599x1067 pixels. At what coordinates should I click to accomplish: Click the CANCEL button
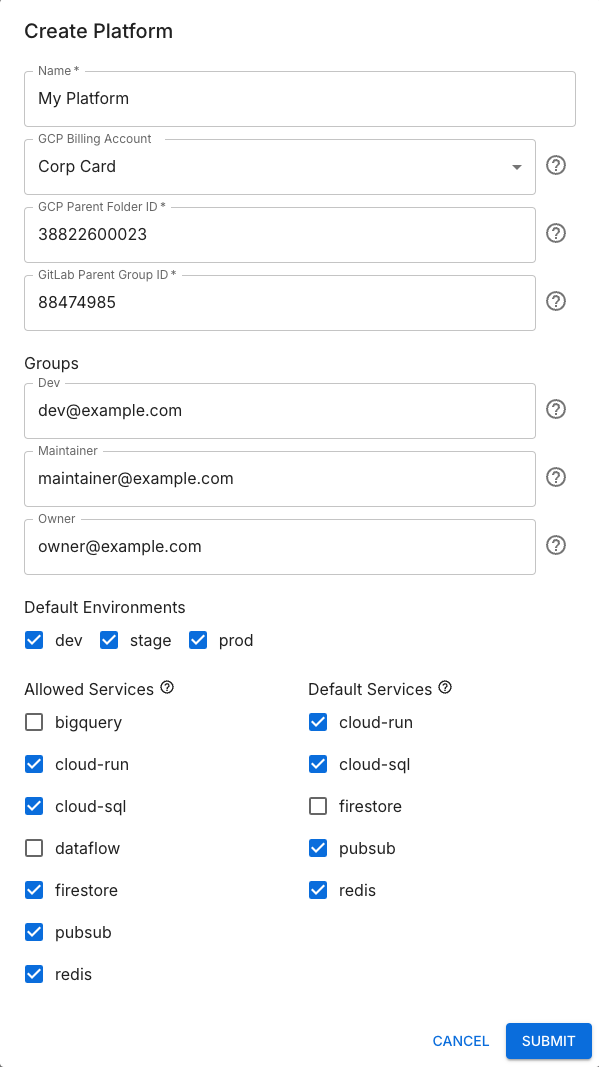[x=460, y=1041]
